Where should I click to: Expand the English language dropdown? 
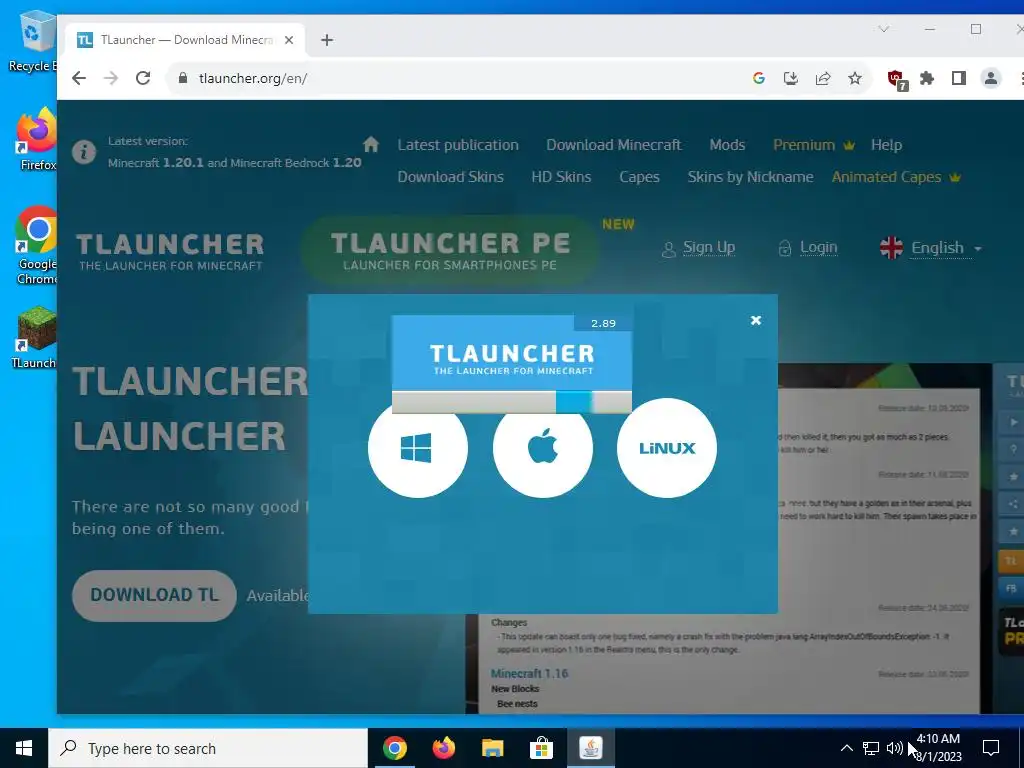[x=931, y=248]
